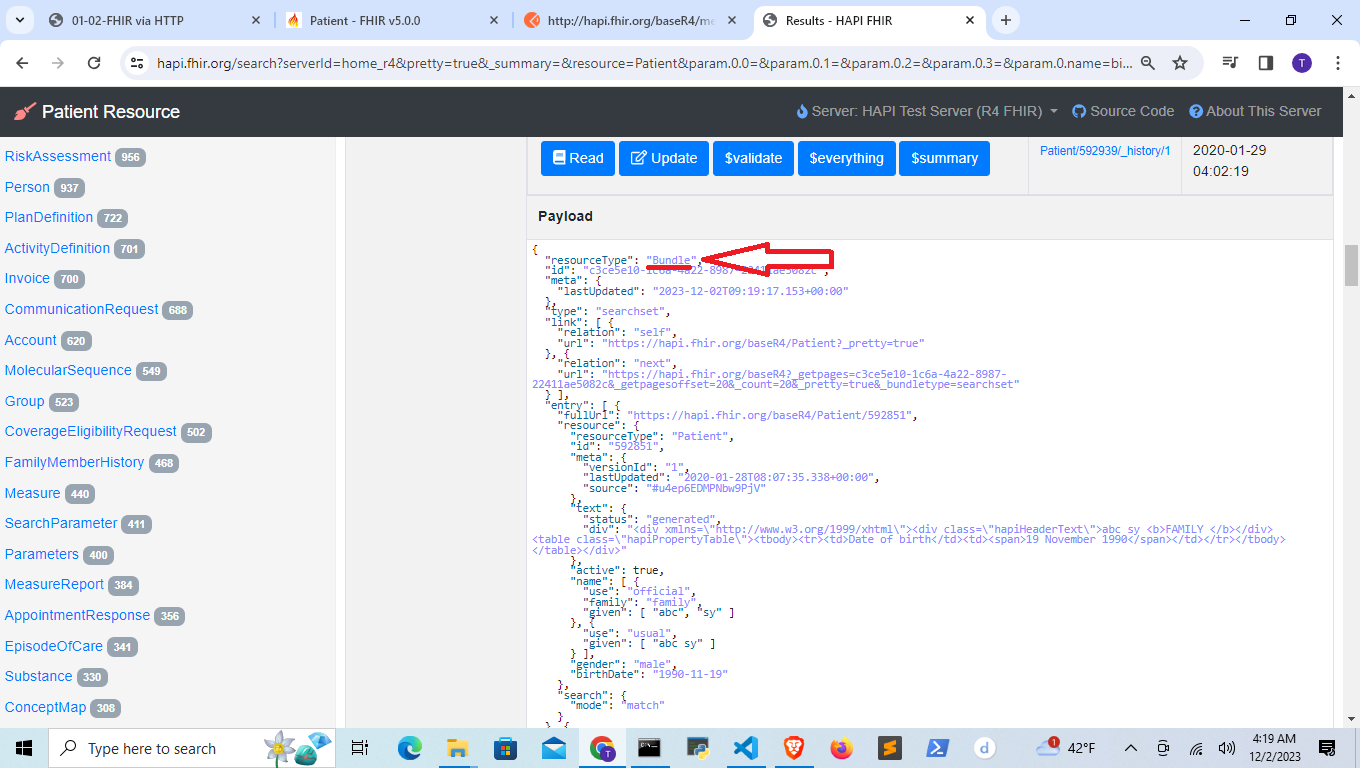The height and width of the screenshot is (768, 1360).
Task: Close the Patient - FHIR v5.0.0 tab
Action: tap(494, 20)
